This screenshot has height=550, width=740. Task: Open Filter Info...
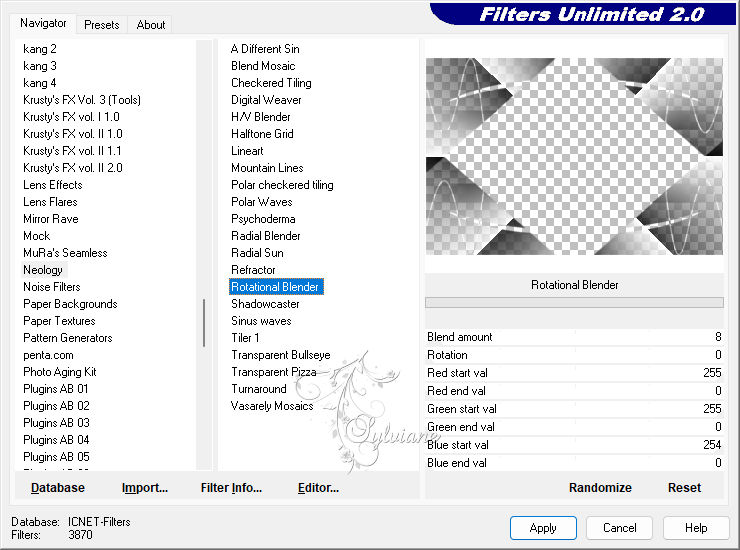click(x=231, y=488)
